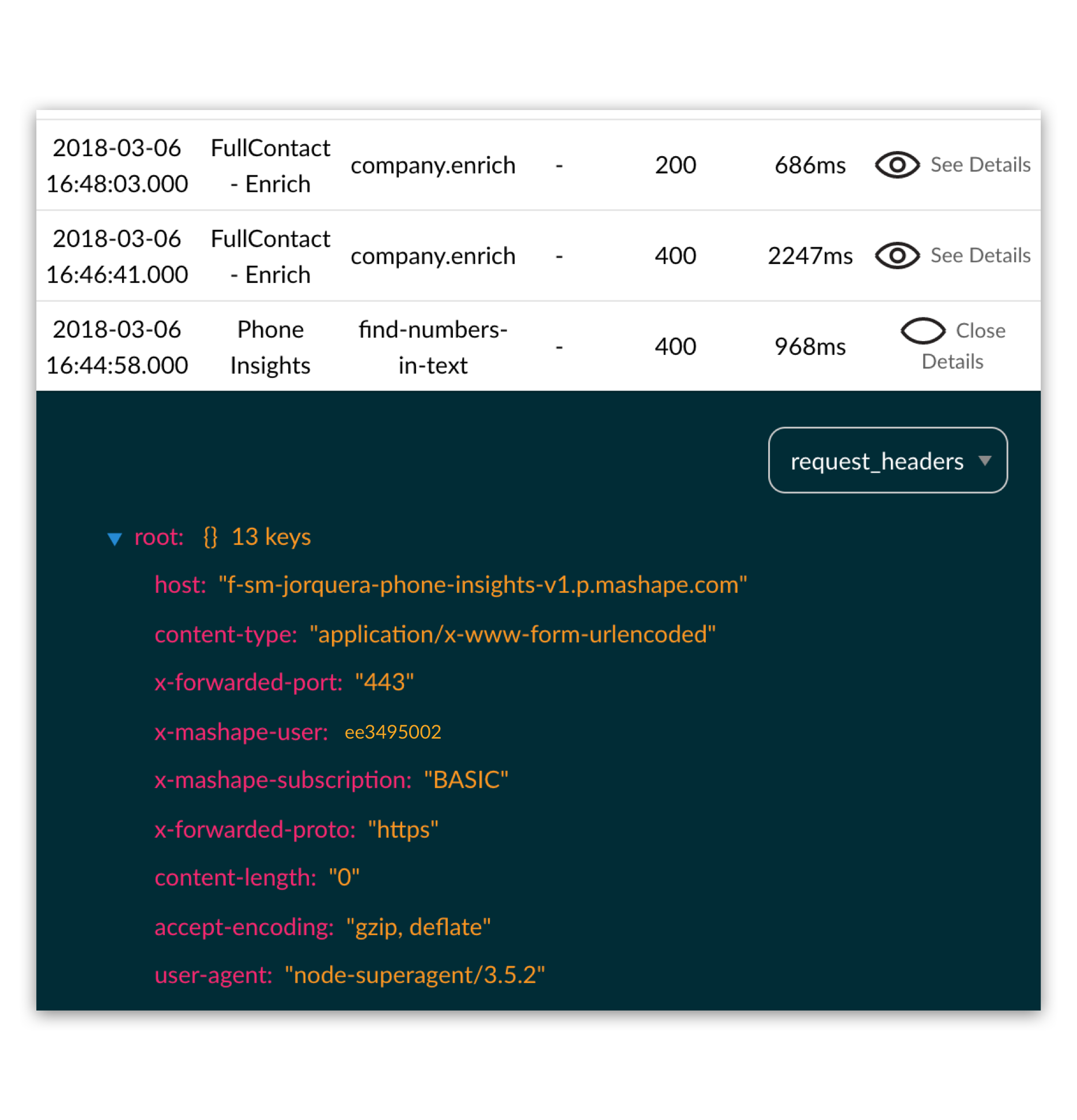This screenshot has width=1077, height=1120.
Task: Click eye icon for 686ms company.enrich row
Action: click(x=897, y=165)
